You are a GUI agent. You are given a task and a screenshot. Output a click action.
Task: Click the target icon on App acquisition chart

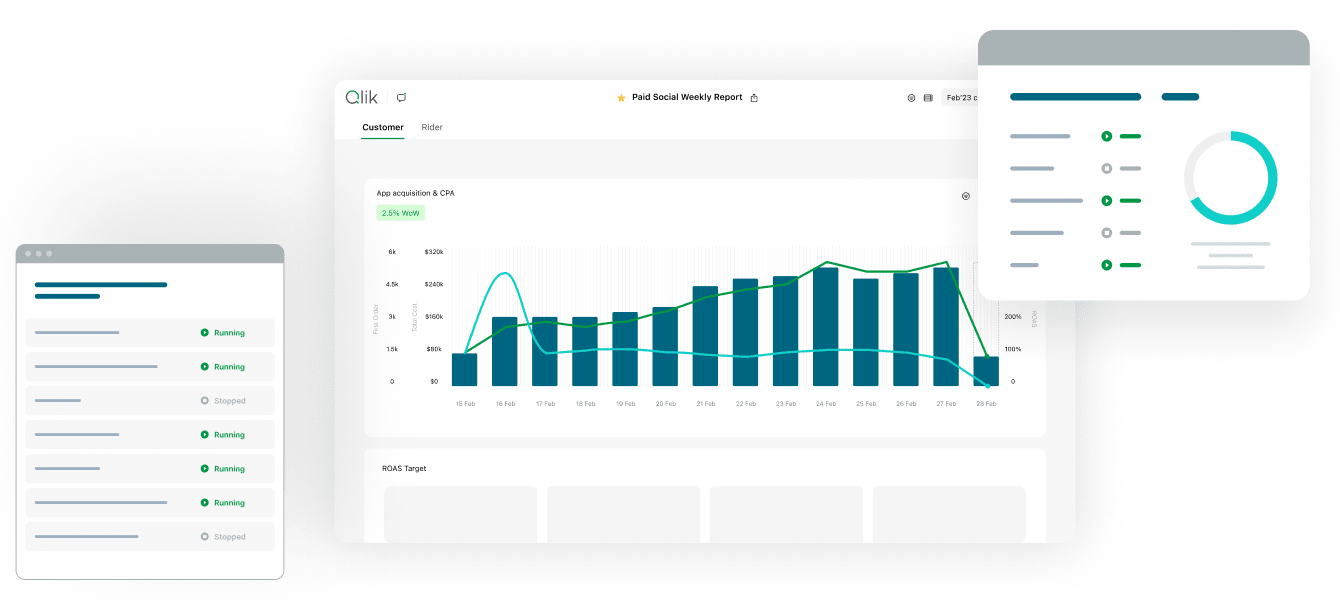966,195
